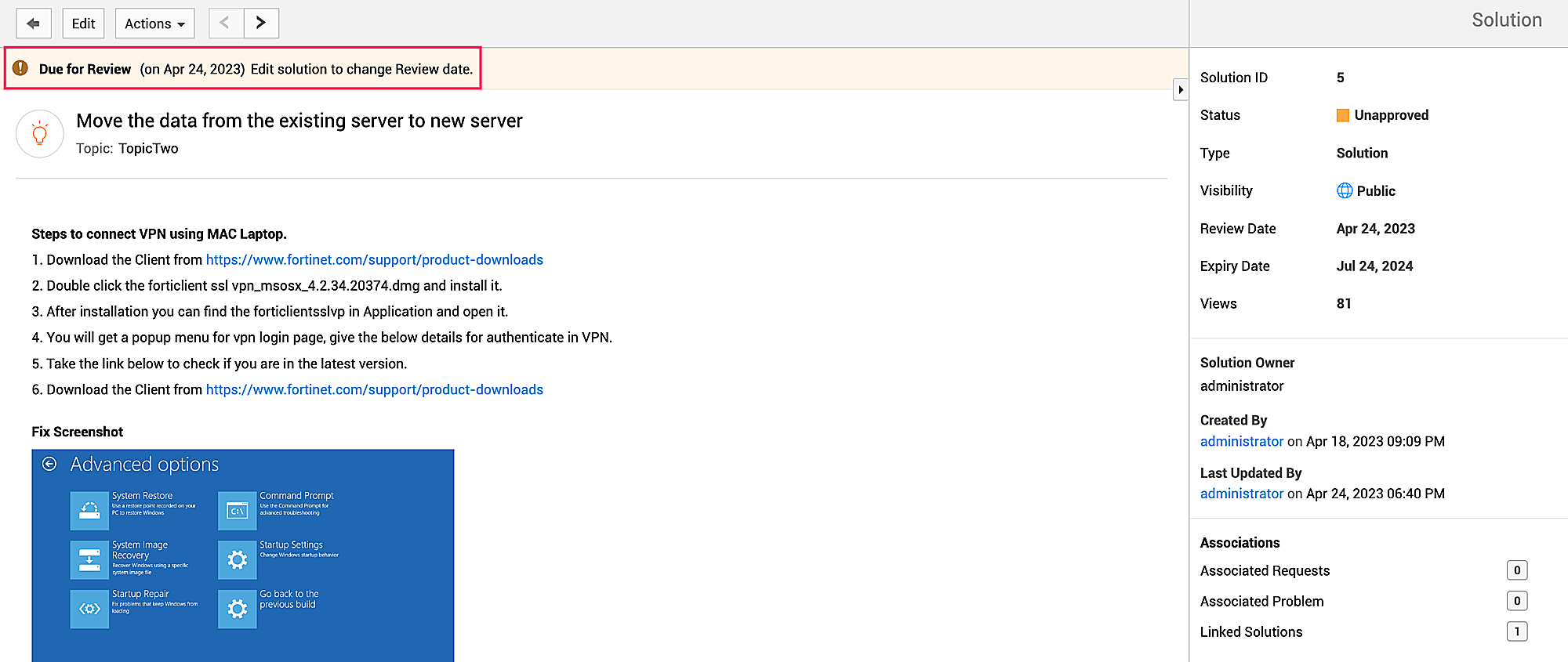Click the orange Unapproved status swatch
Screen dimensions: 1568x662
point(1343,115)
